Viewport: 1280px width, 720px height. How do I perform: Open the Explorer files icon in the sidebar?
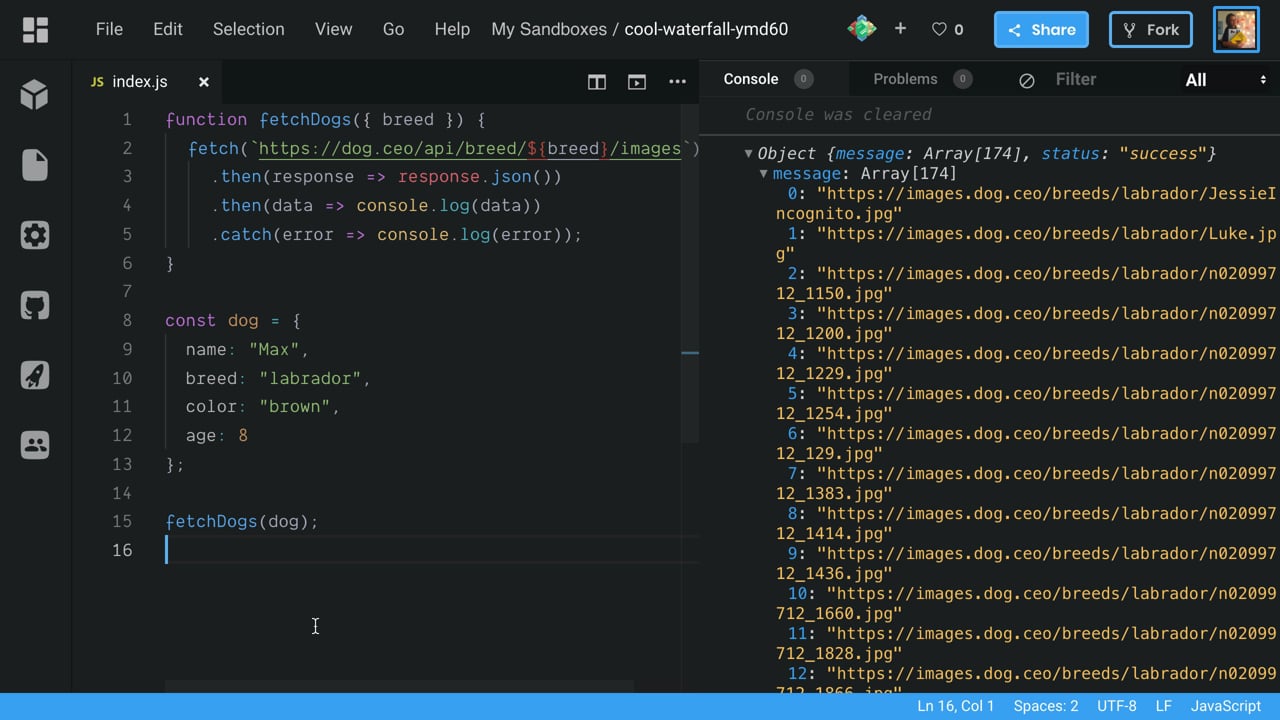[35, 165]
